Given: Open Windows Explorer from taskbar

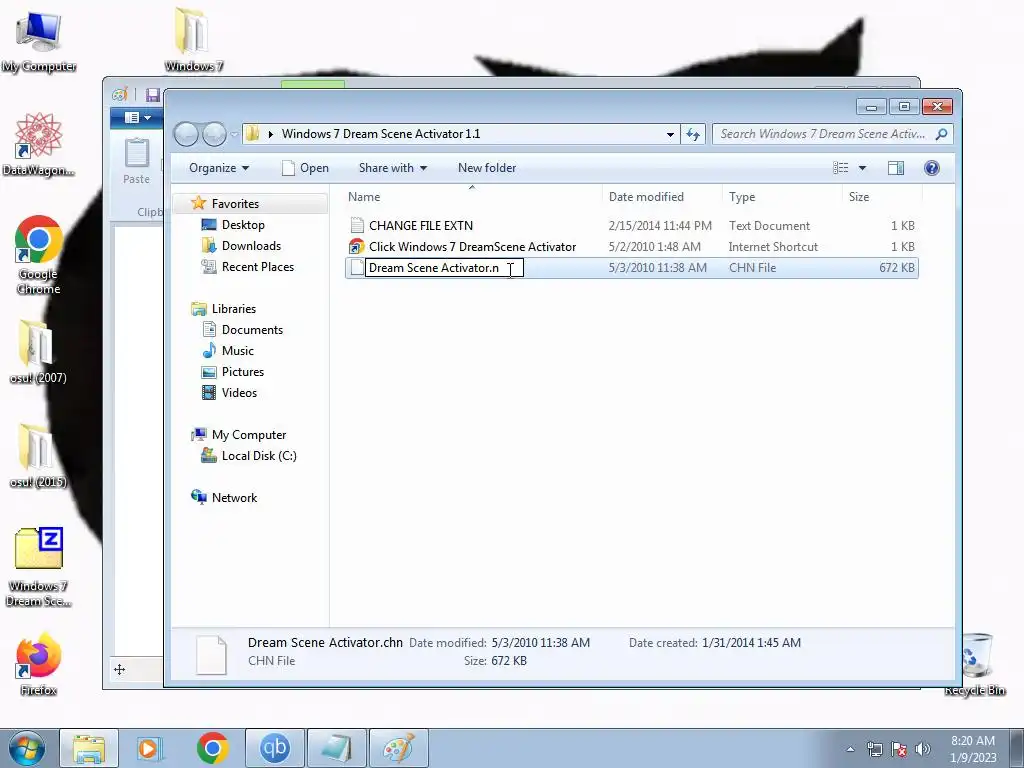Looking at the screenshot, I should tap(89, 748).
